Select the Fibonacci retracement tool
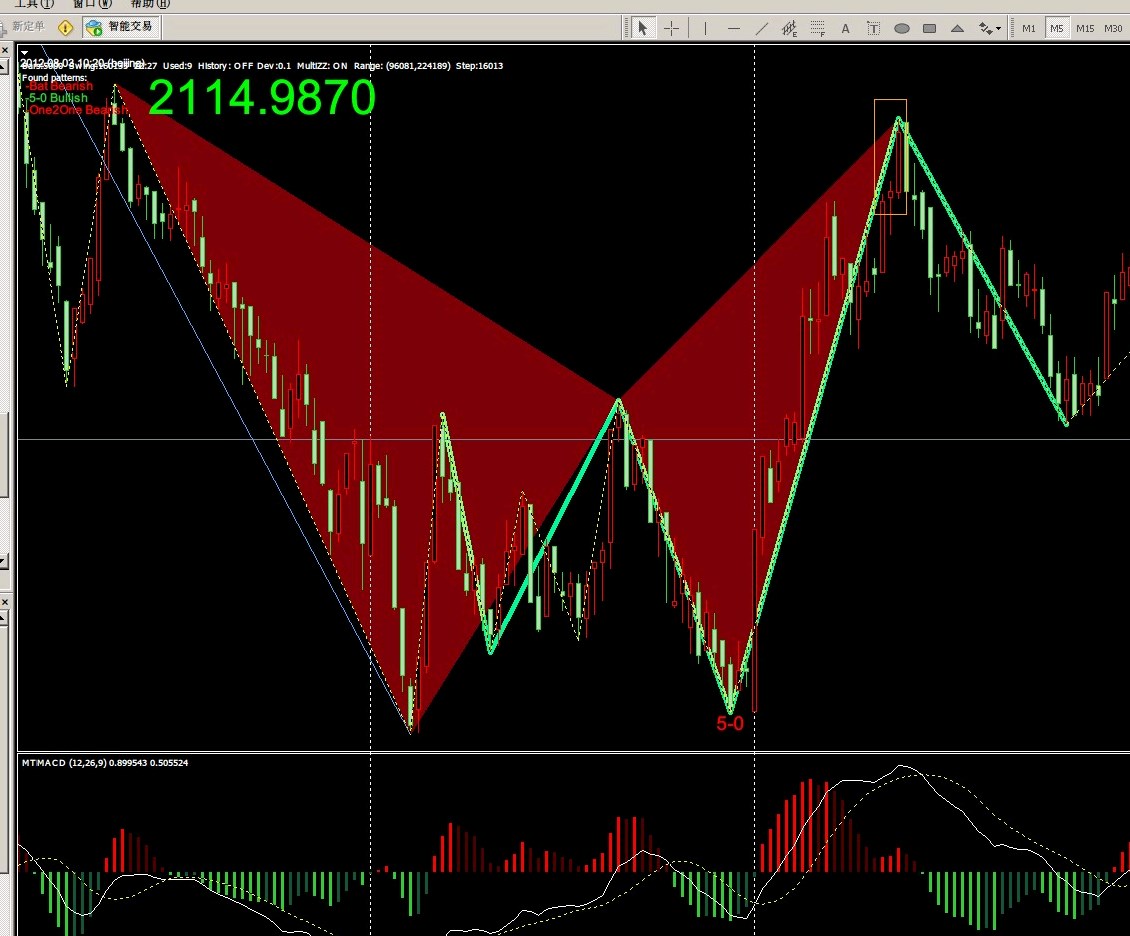 click(817, 28)
